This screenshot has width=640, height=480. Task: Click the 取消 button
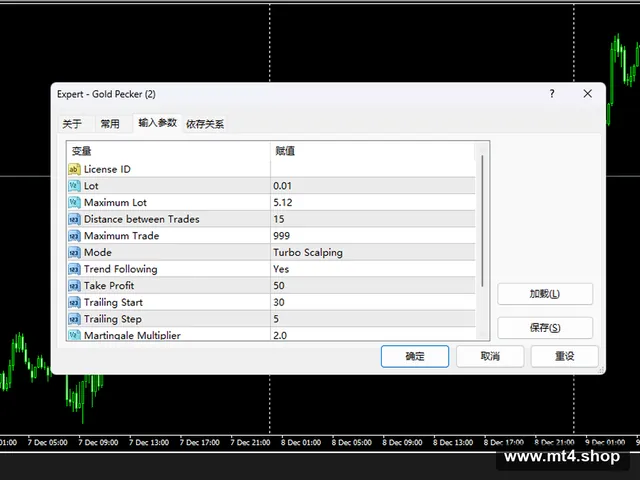490,356
